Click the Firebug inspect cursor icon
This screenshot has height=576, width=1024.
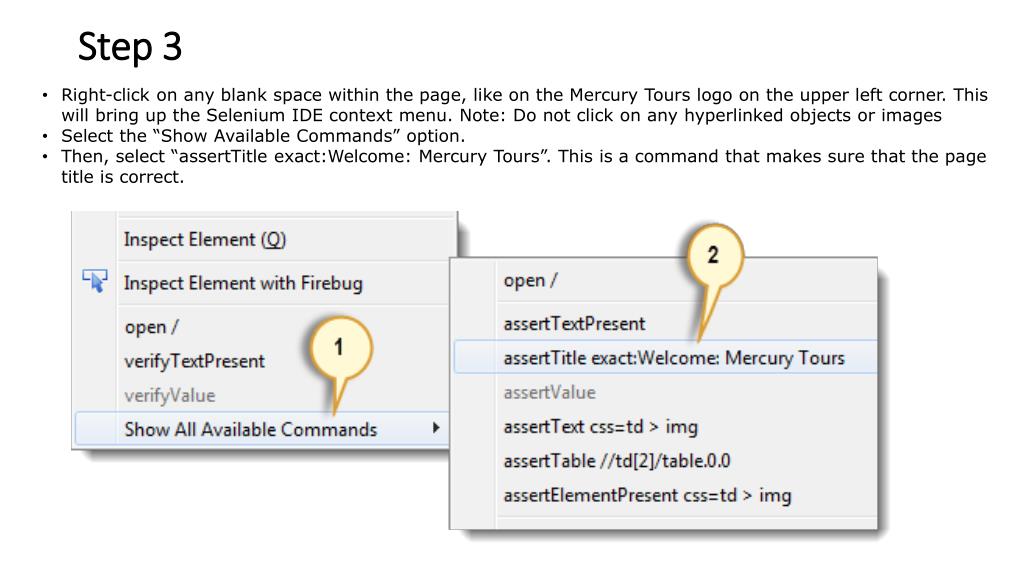pos(95,281)
